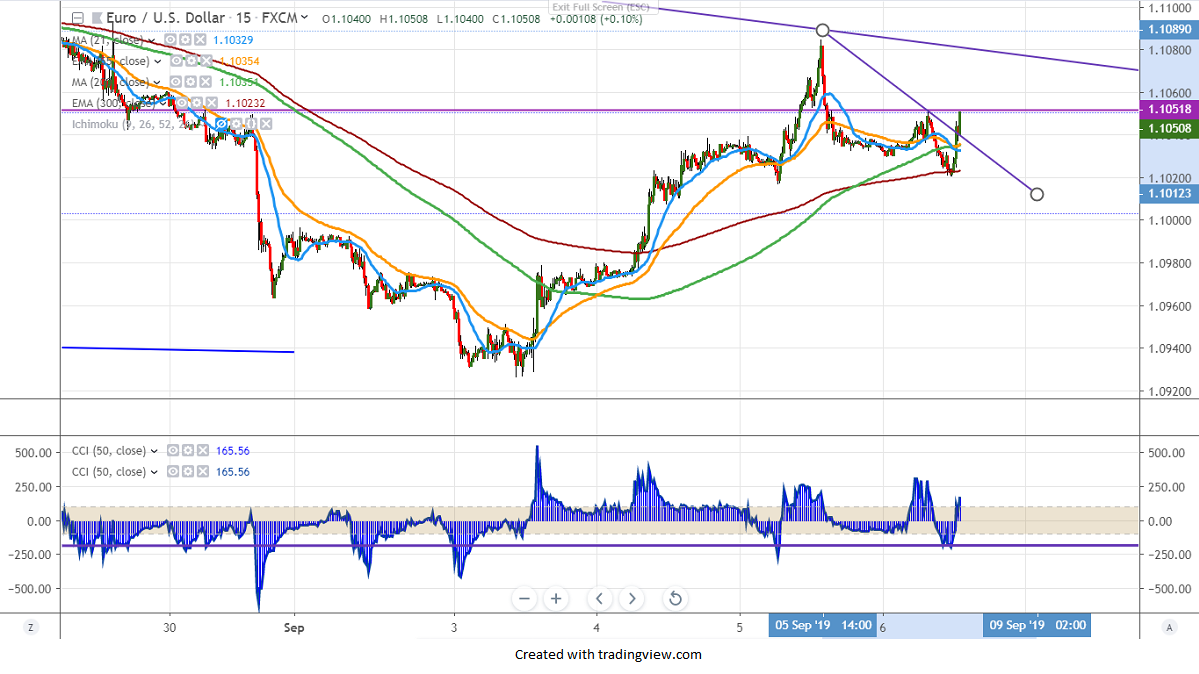This screenshot has height=674, width=1199.
Task: Expand the EMA (55, close) indicator menu
Action: [x=158, y=61]
